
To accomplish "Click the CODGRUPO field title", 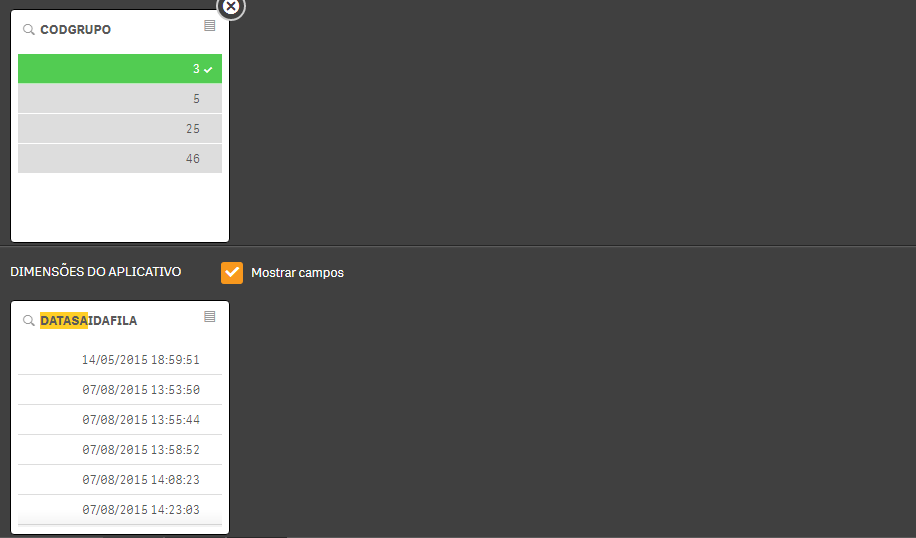I will pos(75,30).
